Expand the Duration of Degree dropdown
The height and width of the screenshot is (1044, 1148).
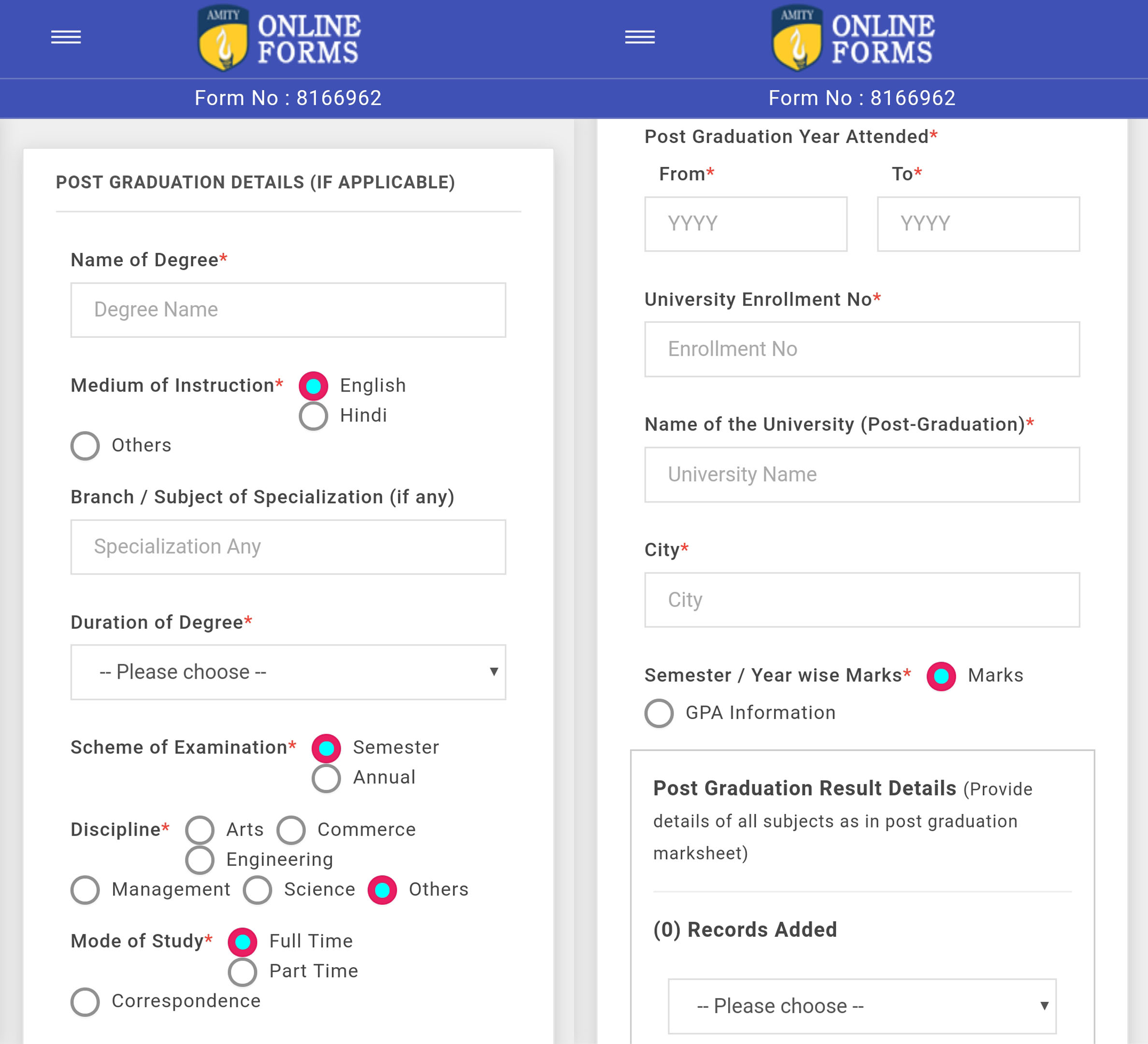[x=288, y=672]
